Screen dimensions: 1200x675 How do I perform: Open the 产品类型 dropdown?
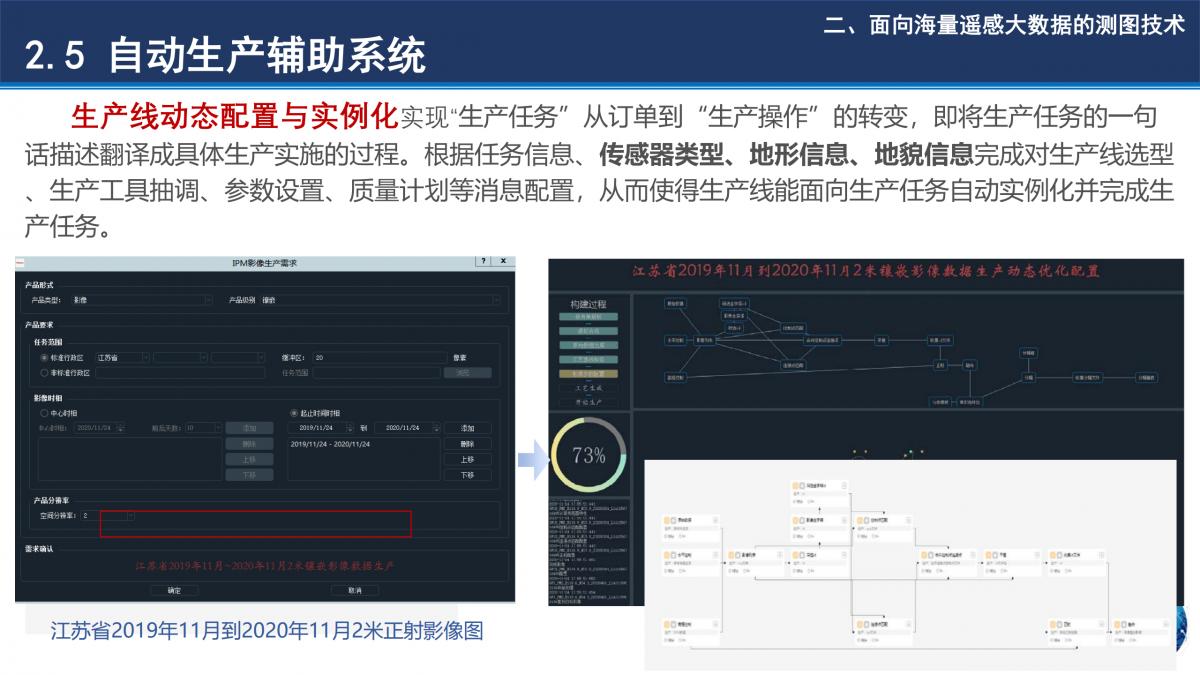click(142, 300)
